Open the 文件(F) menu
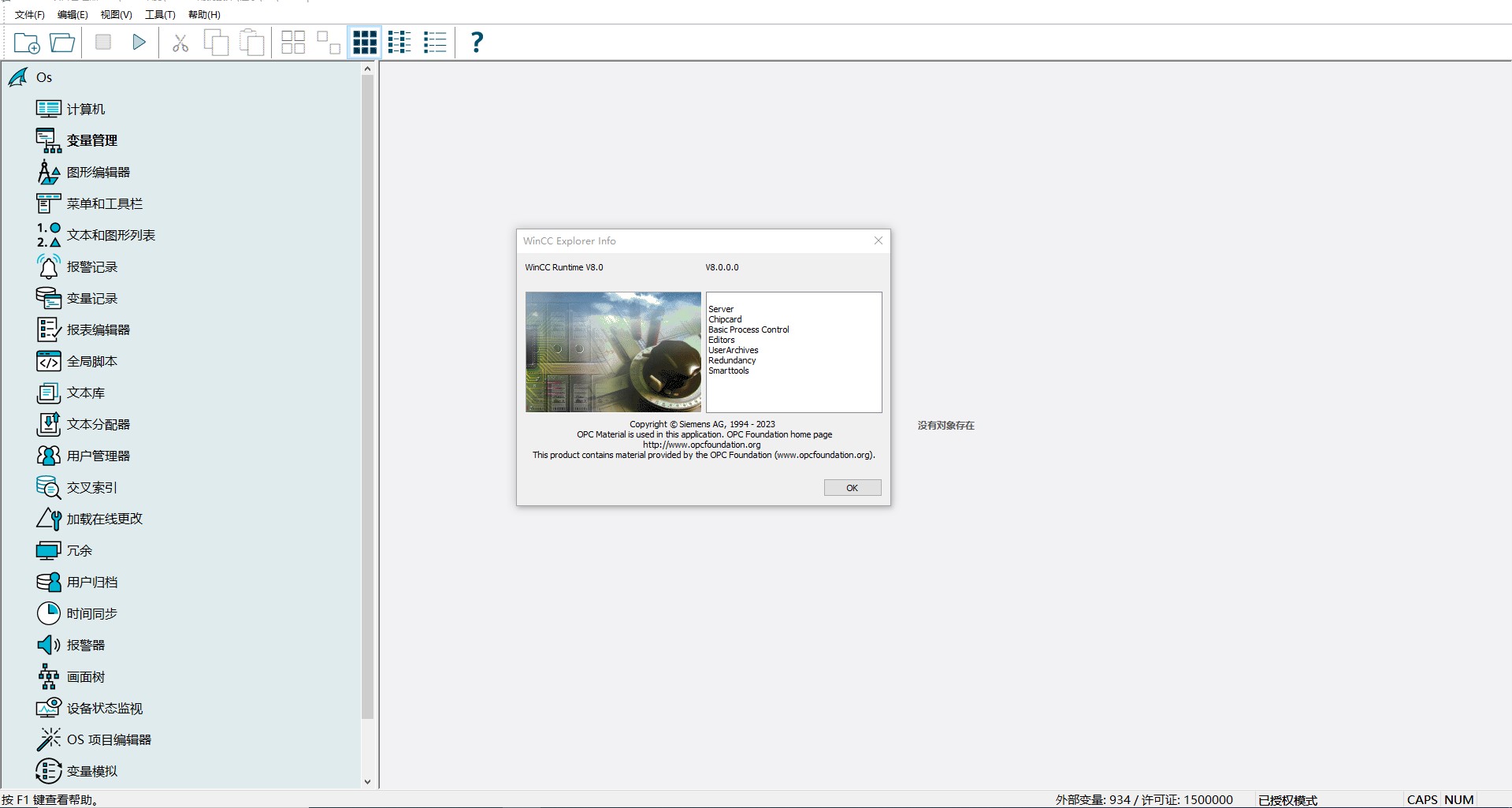 pos(30,15)
